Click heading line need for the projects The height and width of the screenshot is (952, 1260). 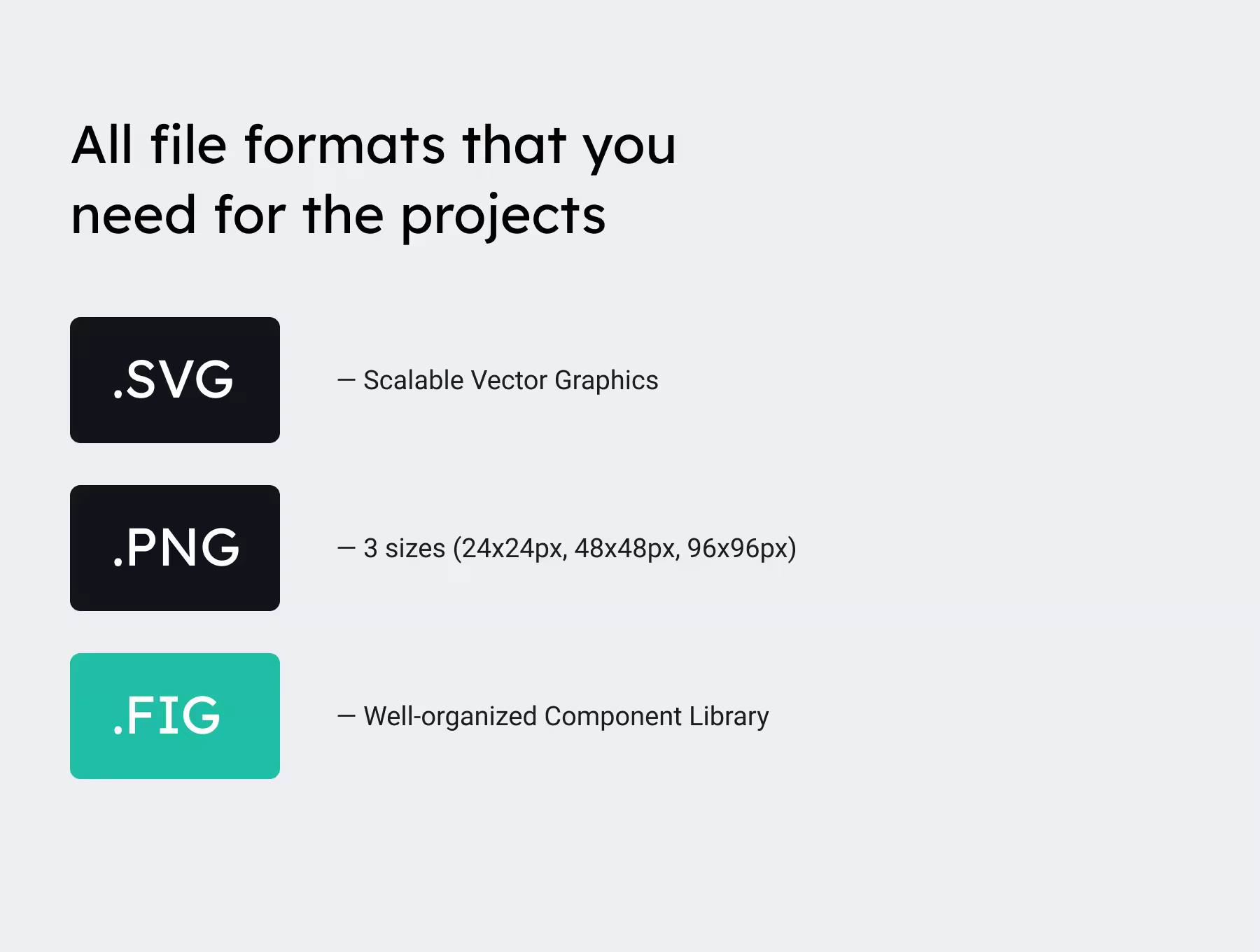[x=338, y=216]
